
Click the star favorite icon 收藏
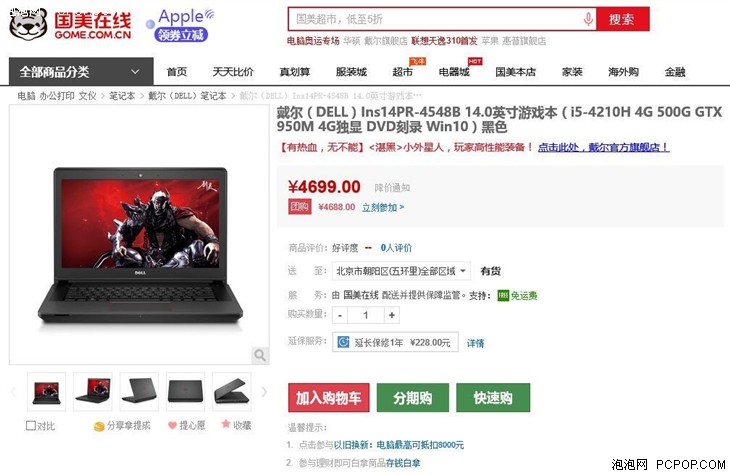(226, 424)
